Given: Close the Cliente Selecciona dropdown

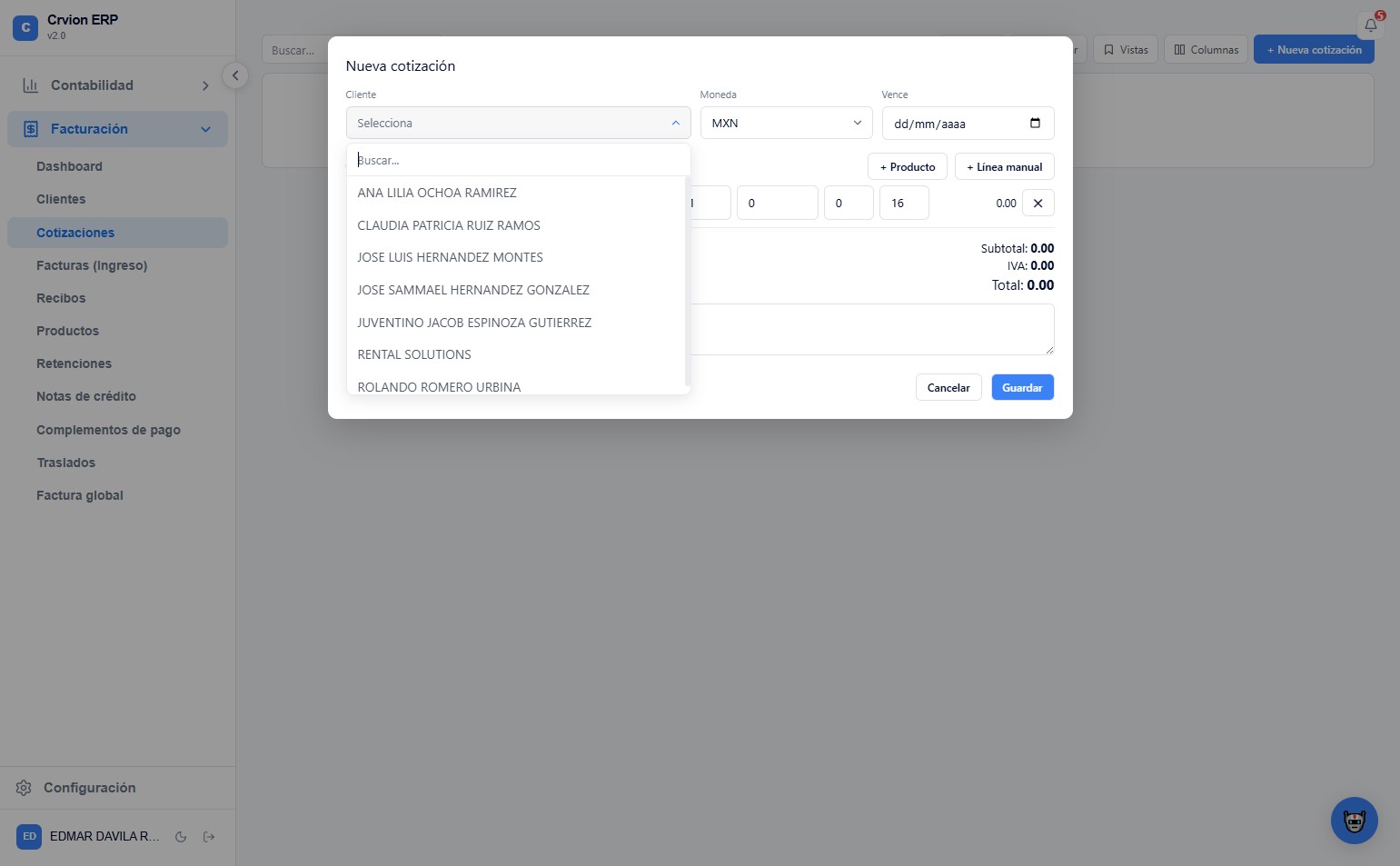Looking at the screenshot, I should point(518,123).
